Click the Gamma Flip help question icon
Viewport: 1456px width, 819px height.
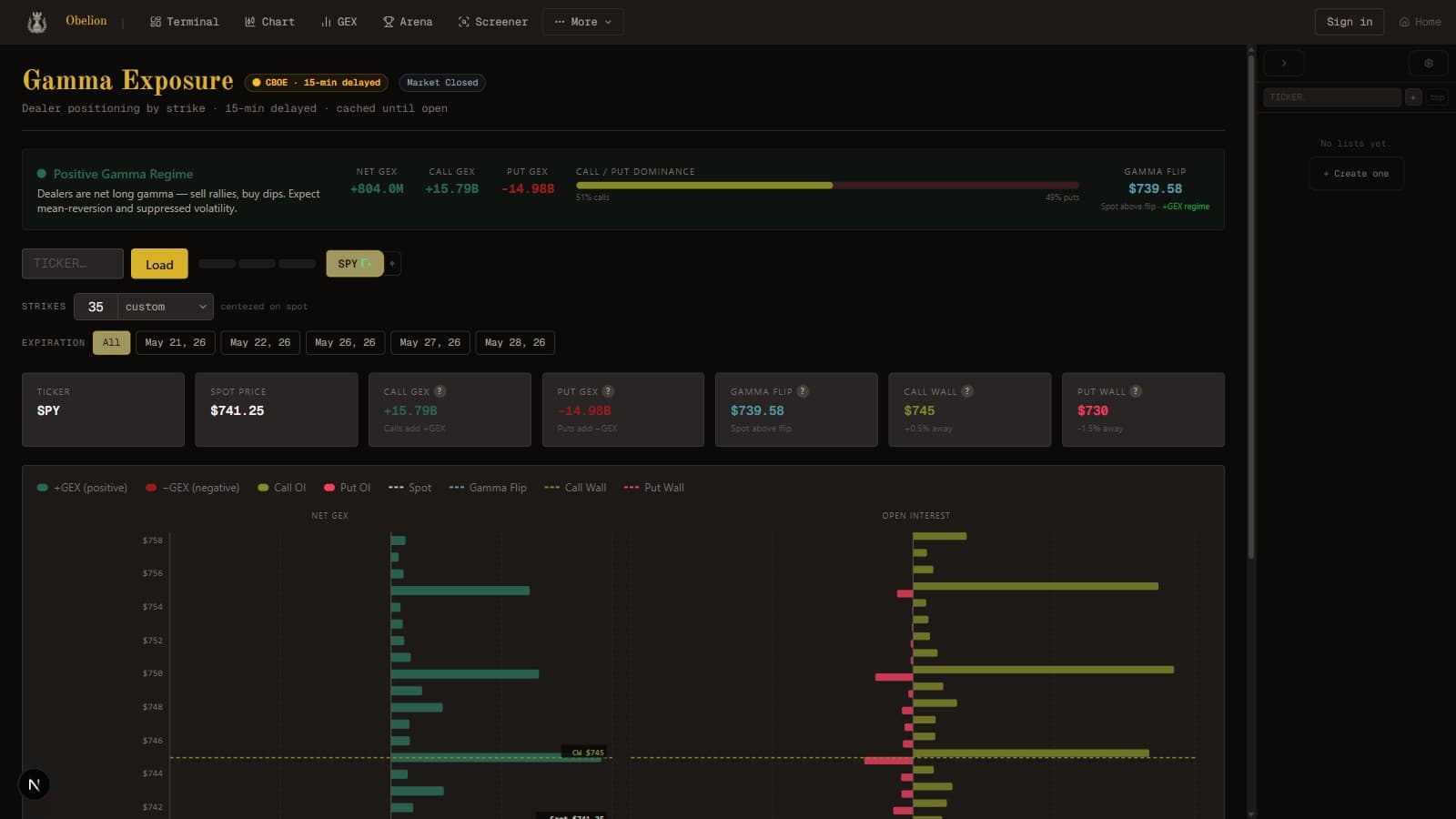(803, 391)
